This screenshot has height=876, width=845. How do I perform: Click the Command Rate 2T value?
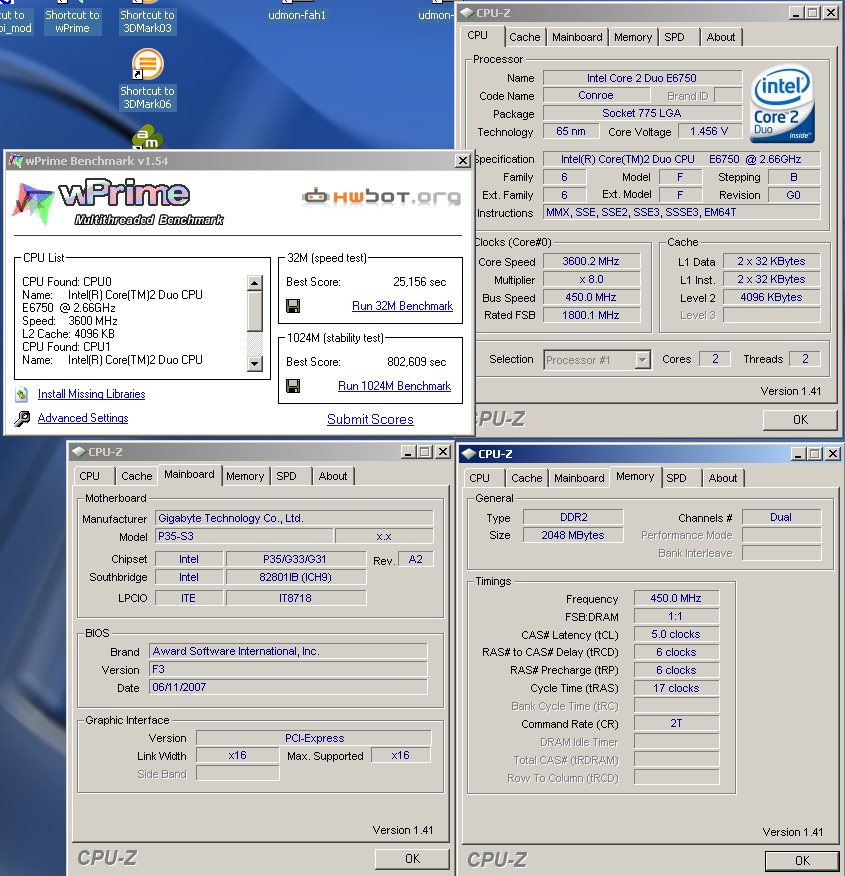pyautogui.click(x=676, y=723)
